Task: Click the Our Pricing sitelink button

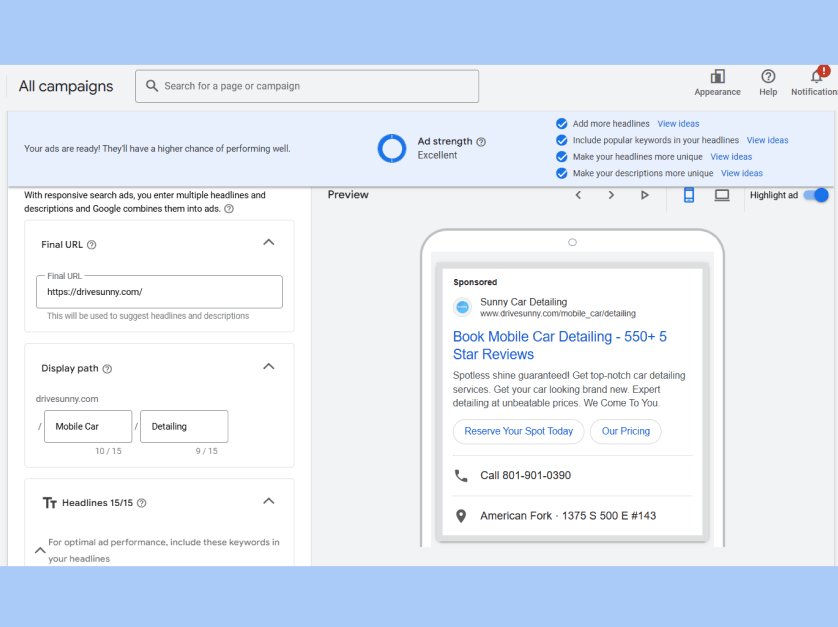Action: [x=626, y=431]
